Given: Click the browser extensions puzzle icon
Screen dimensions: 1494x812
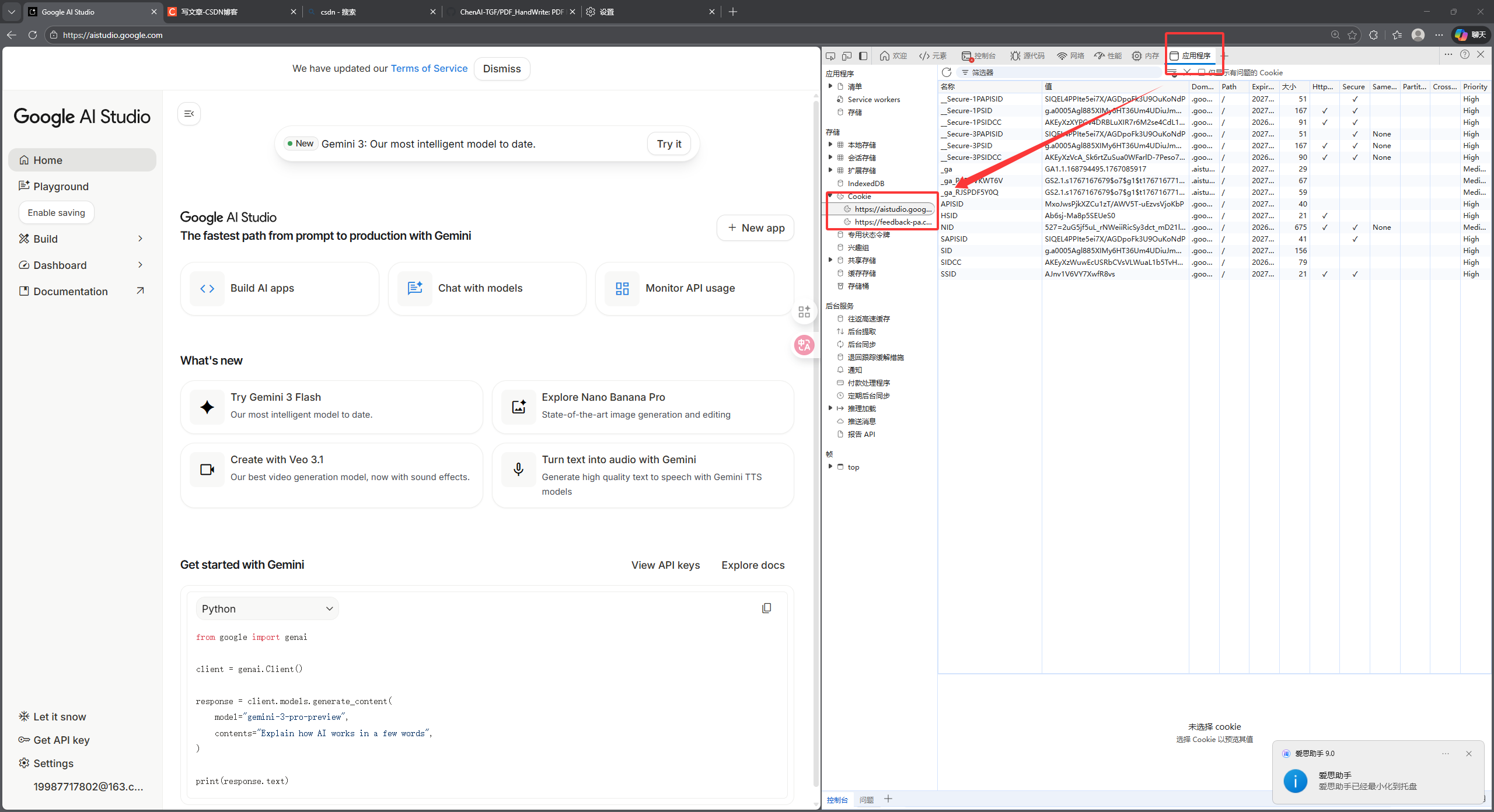Looking at the screenshot, I should (1373, 35).
